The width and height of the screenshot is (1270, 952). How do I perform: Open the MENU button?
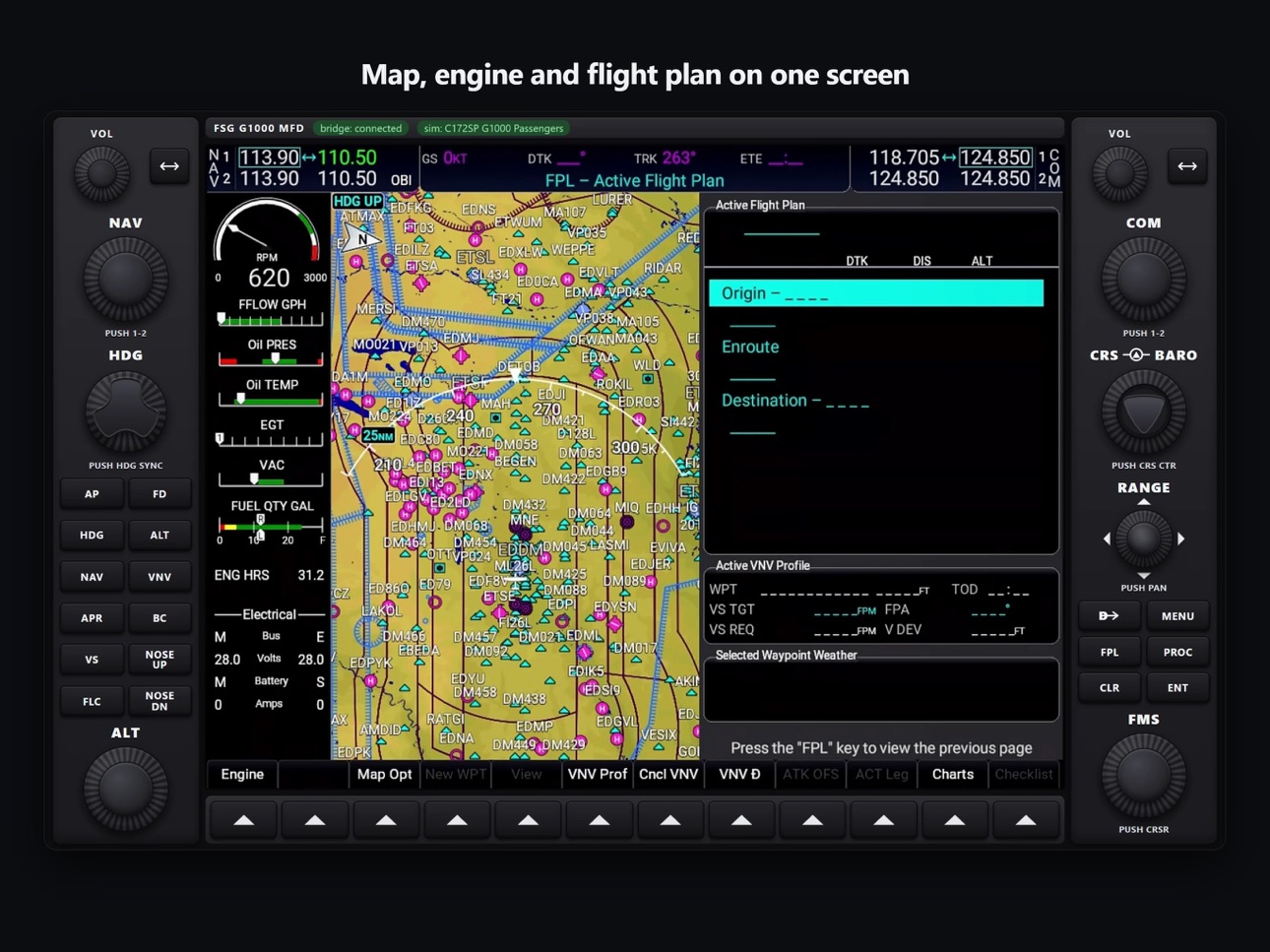point(1177,616)
